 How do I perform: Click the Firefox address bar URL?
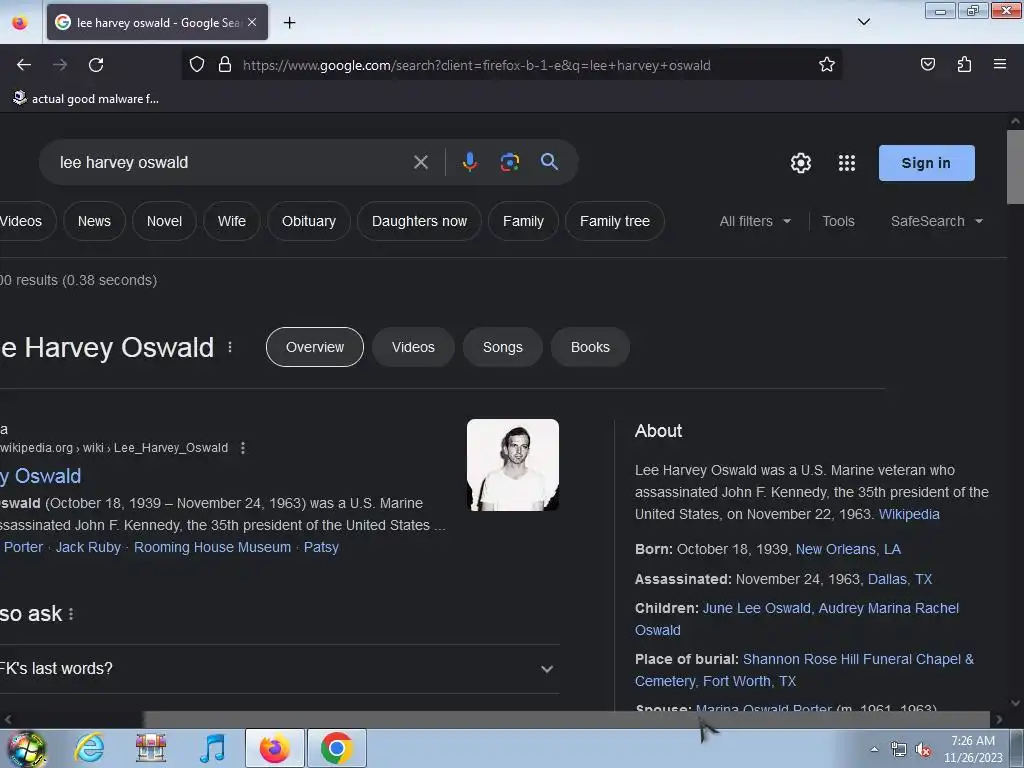tap(477, 65)
